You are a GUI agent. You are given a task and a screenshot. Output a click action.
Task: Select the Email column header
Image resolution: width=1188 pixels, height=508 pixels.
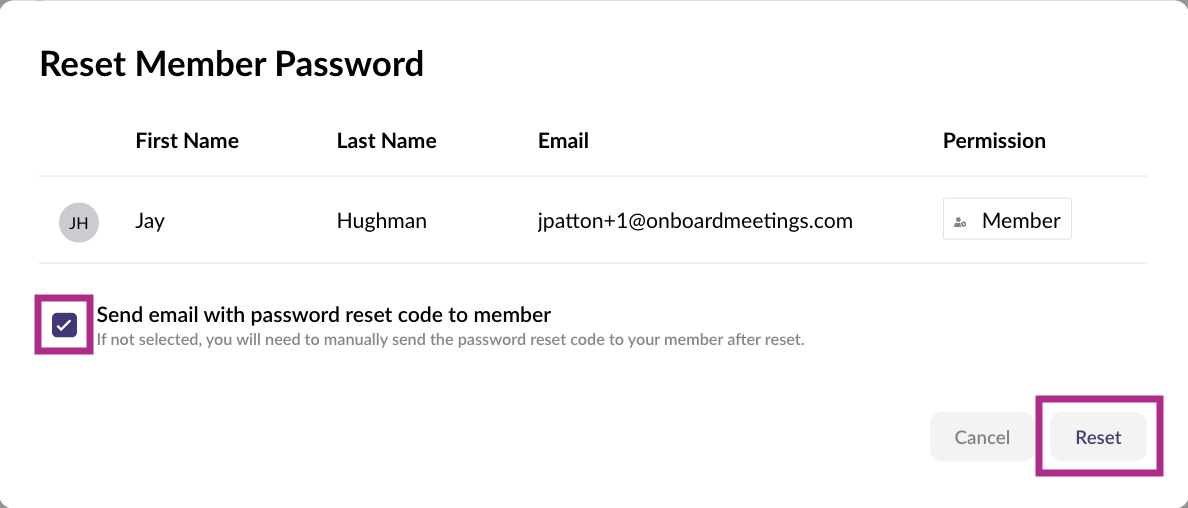[x=563, y=141]
